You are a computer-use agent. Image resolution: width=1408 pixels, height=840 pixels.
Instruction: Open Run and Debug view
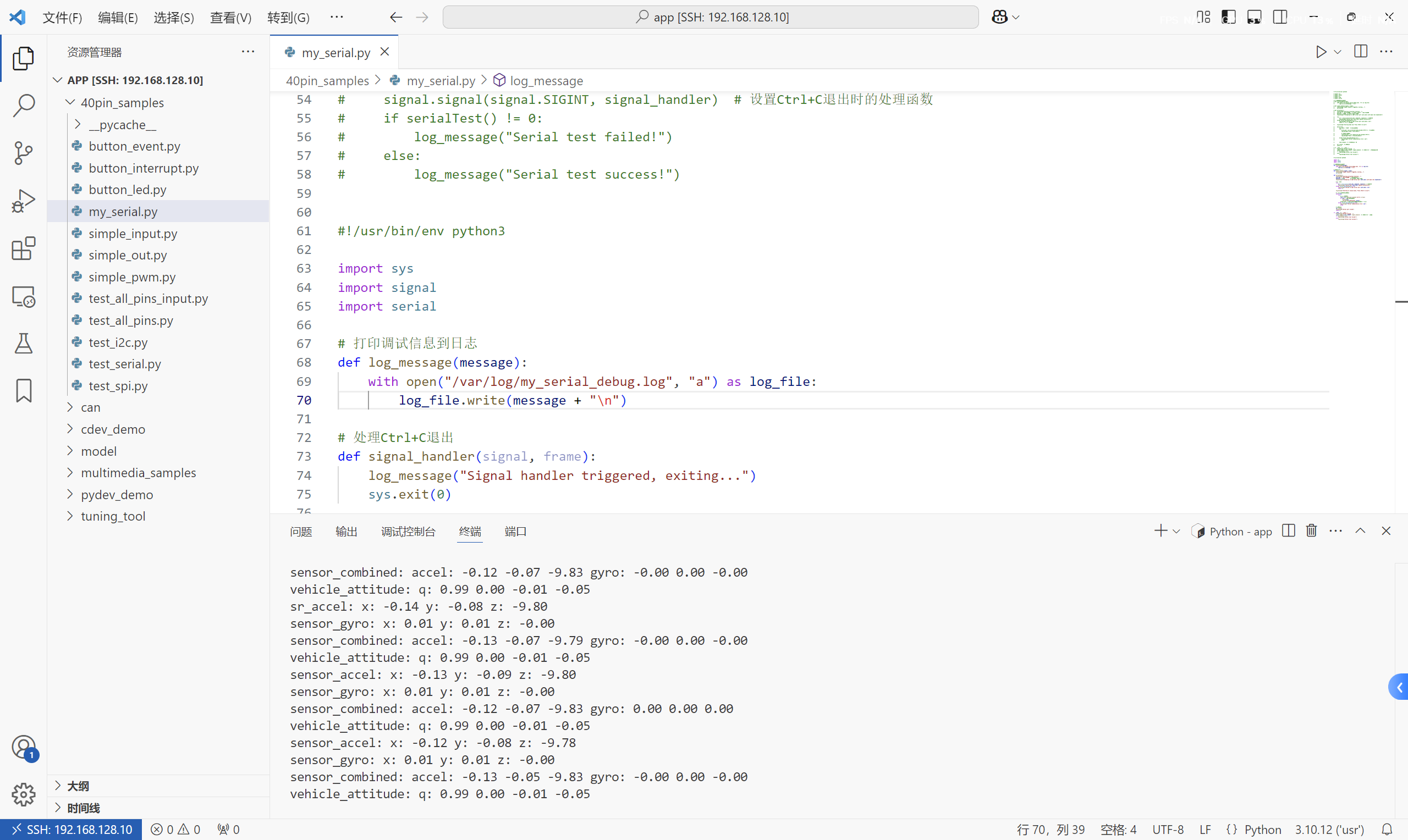coord(23,201)
